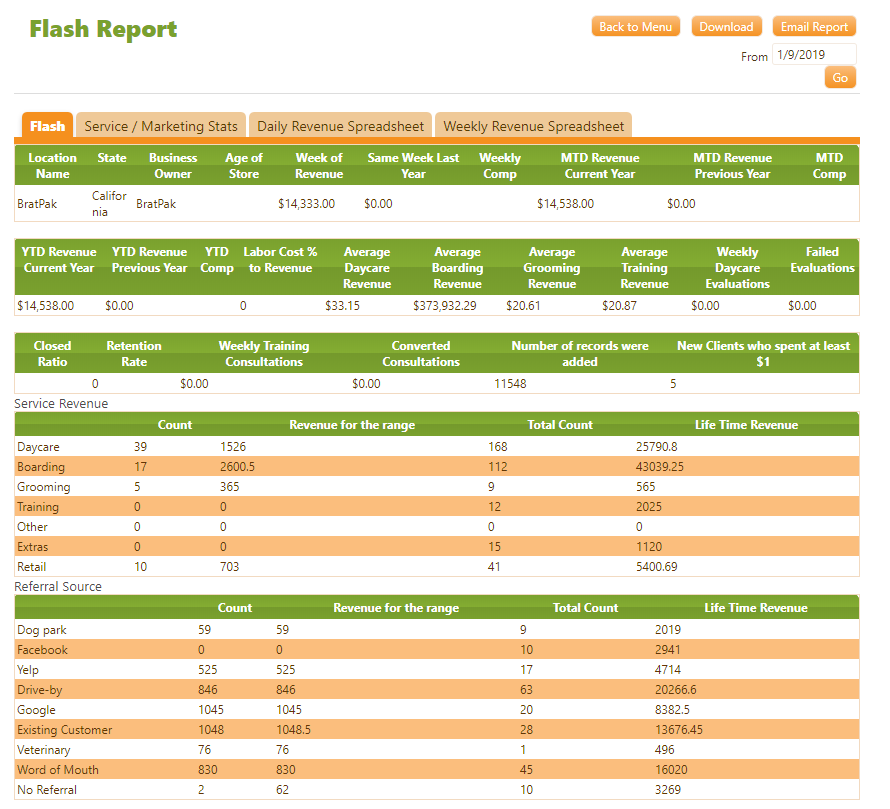Click Retail lifetime revenue 5400.69
Viewport: 890px width, 809px height.
[656, 567]
